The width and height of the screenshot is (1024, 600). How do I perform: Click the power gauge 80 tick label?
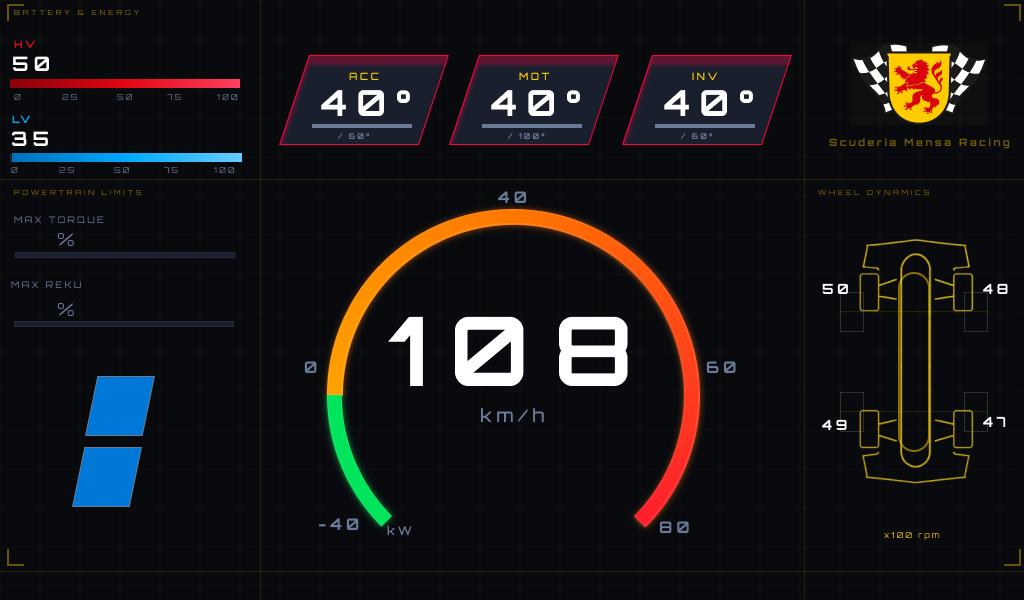675,528
